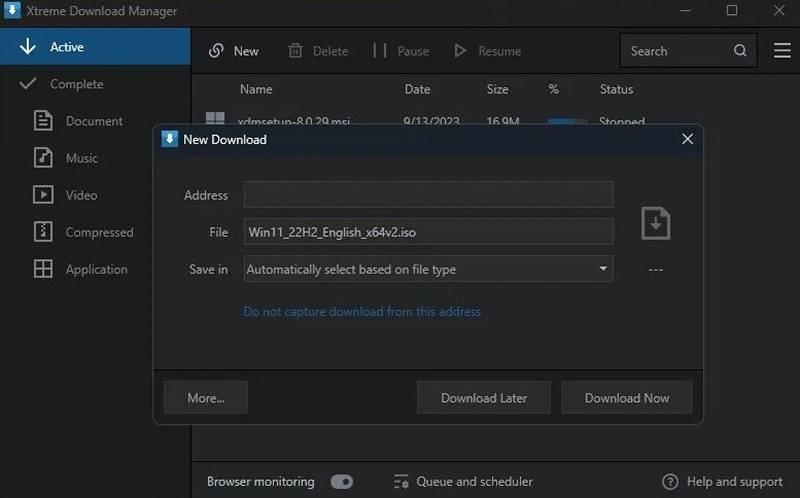
Task: Click the Resume play icon
Action: [x=460, y=50]
